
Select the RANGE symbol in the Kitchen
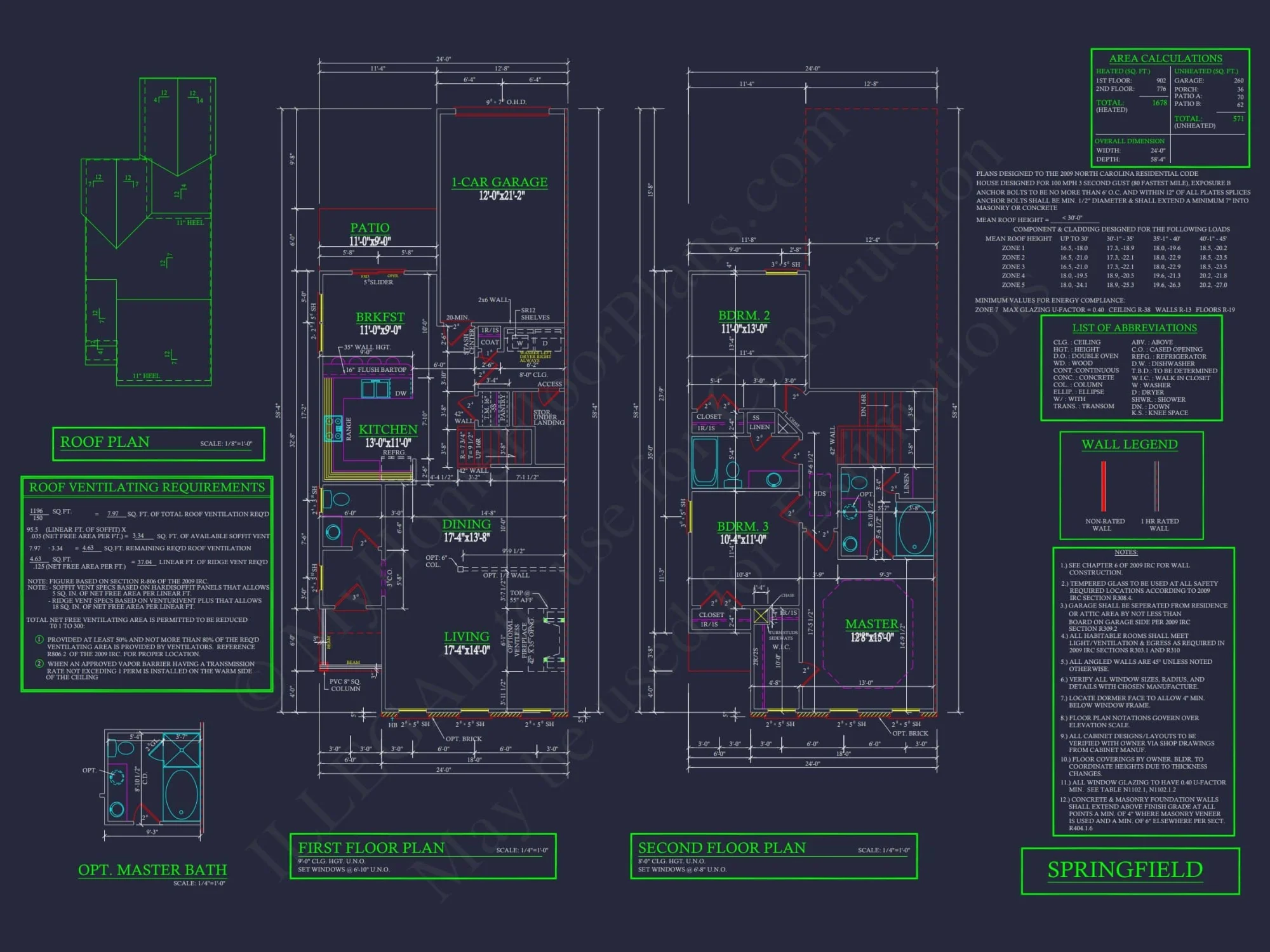(333, 428)
